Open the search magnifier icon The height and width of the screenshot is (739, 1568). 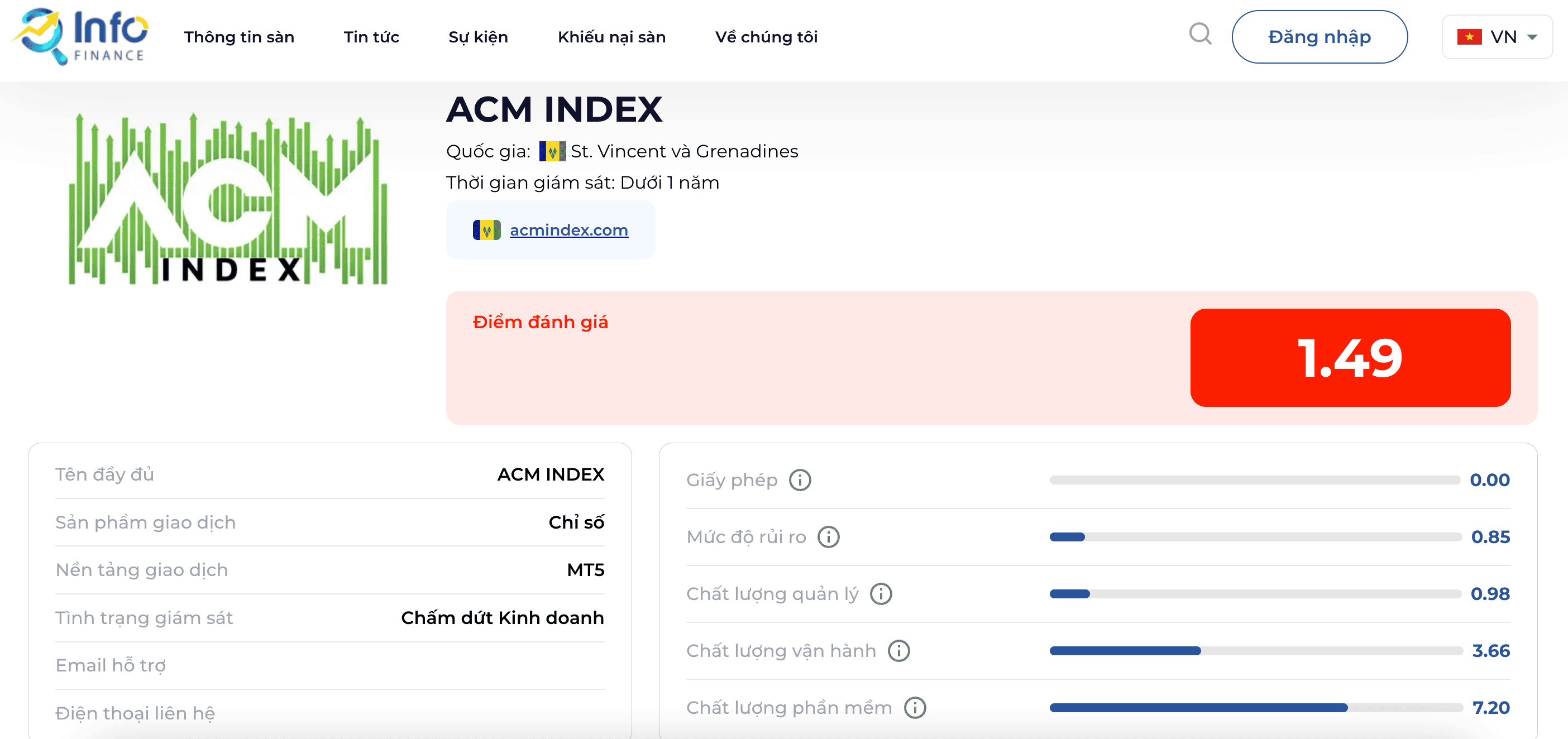click(x=1200, y=34)
